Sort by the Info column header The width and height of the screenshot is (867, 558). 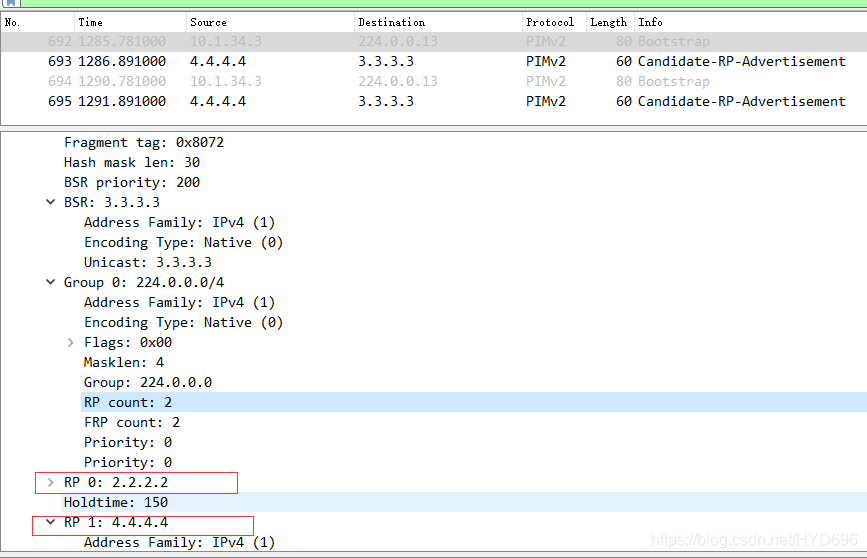click(751, 22)
